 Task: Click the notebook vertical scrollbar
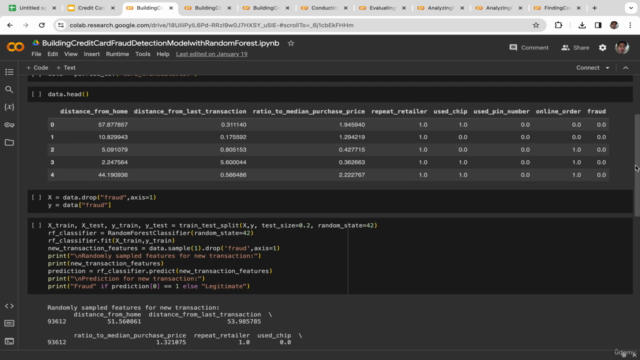click(x=637, y=165)
